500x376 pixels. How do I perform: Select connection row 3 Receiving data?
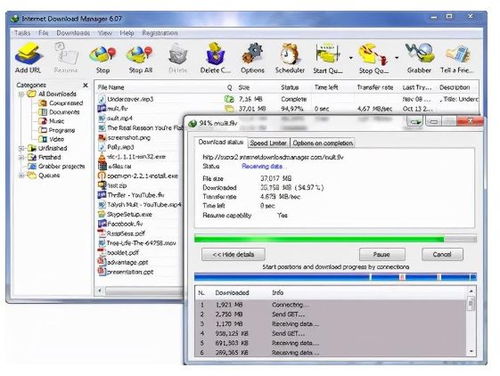331,324
